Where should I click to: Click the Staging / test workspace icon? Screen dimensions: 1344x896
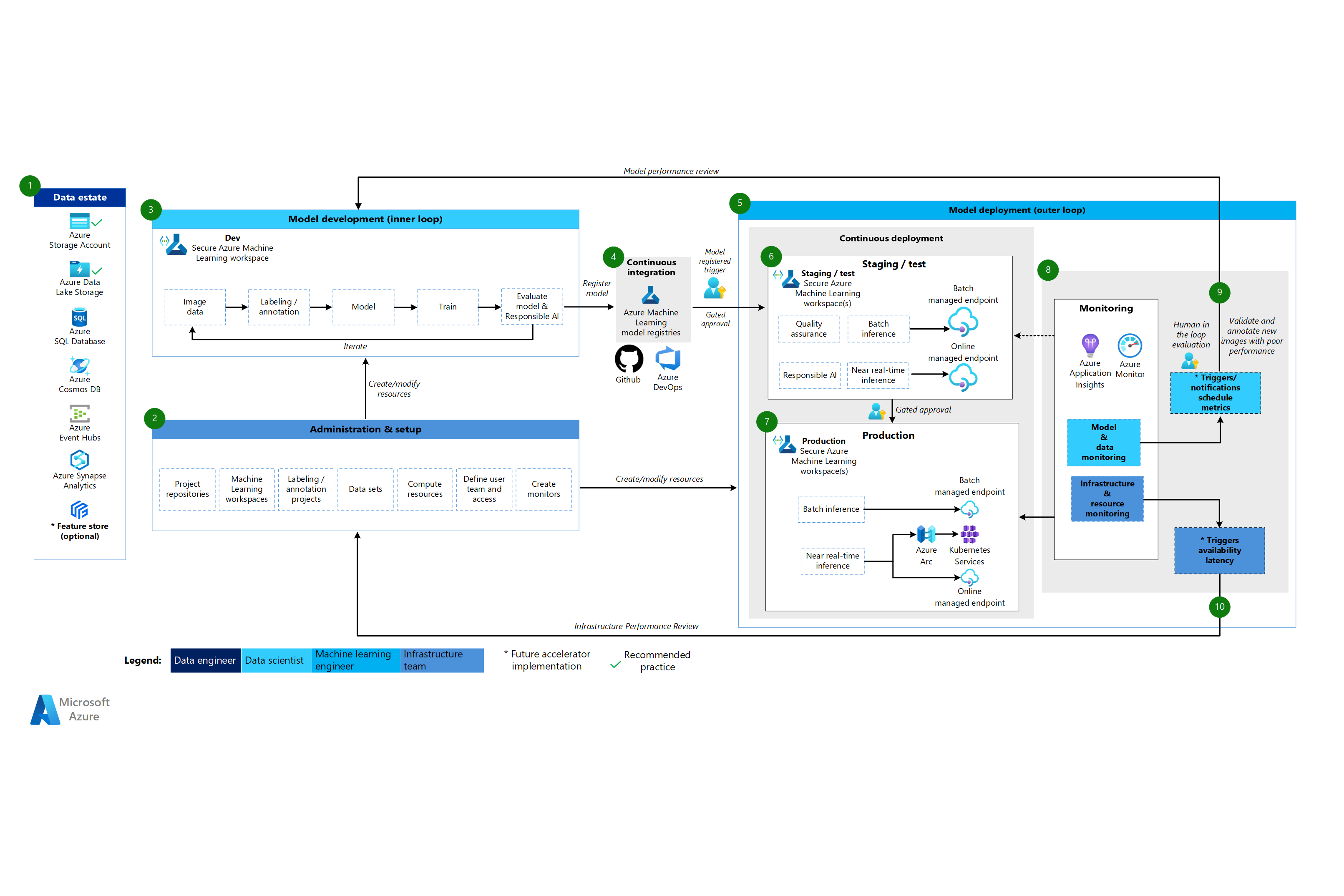click(x=786, y=279)
